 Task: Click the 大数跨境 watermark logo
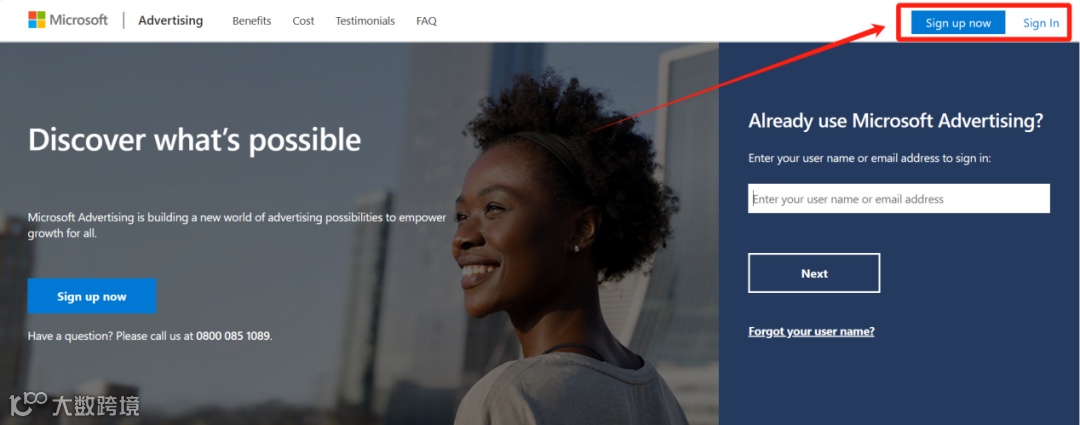click(74, 404)
